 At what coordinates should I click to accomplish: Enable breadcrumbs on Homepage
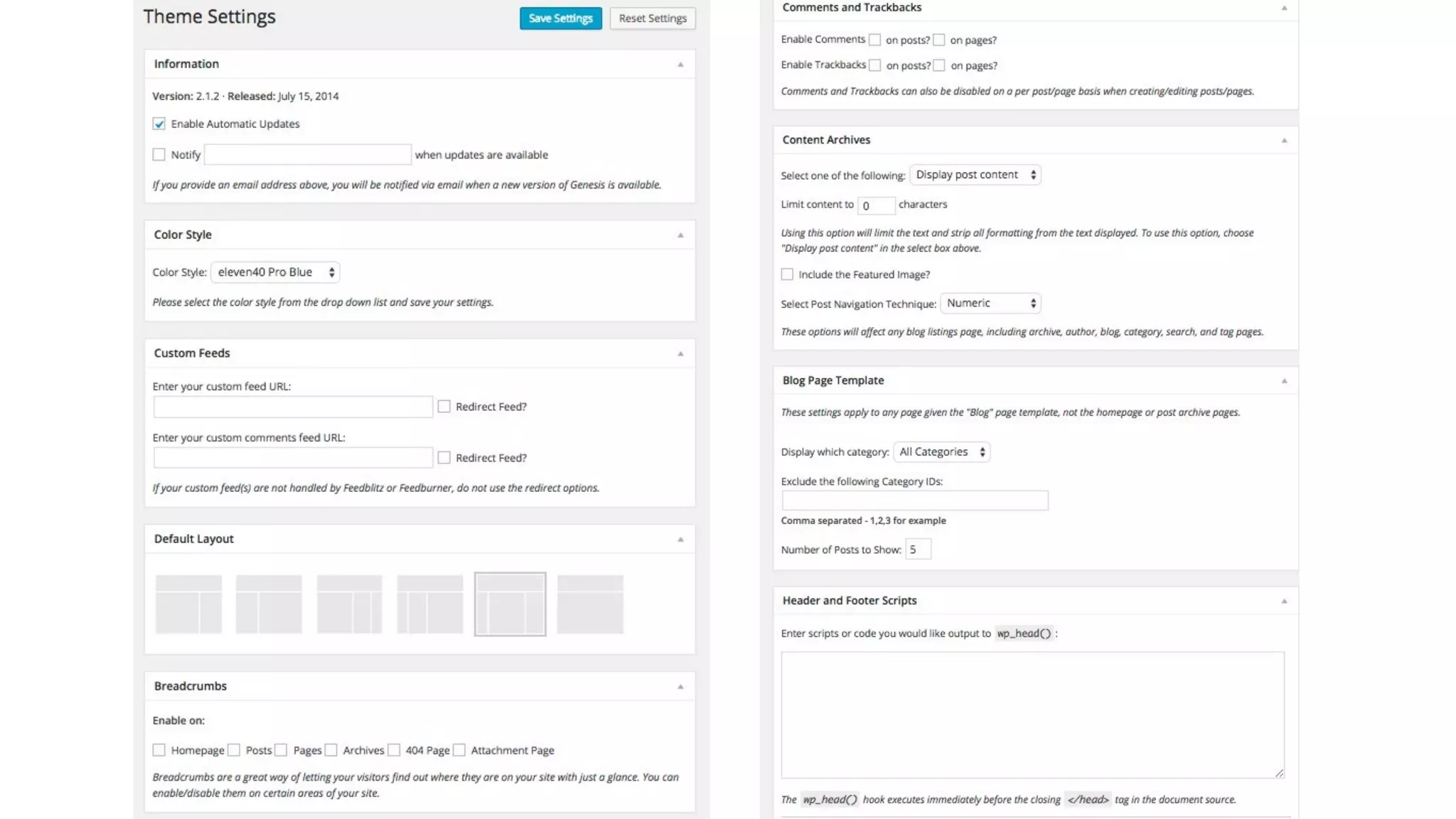(159, 751)
